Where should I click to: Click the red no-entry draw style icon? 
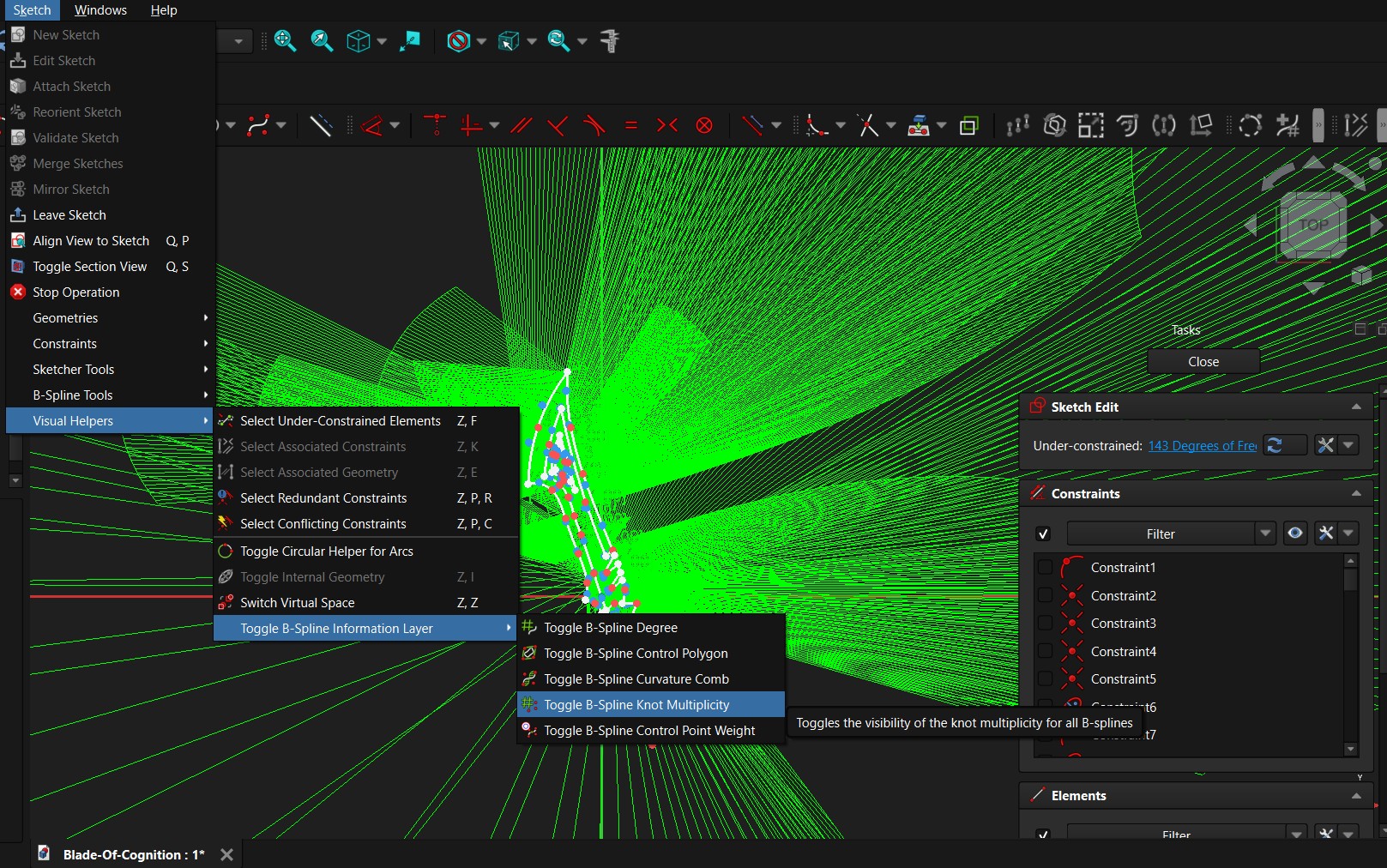coord(459,40)
